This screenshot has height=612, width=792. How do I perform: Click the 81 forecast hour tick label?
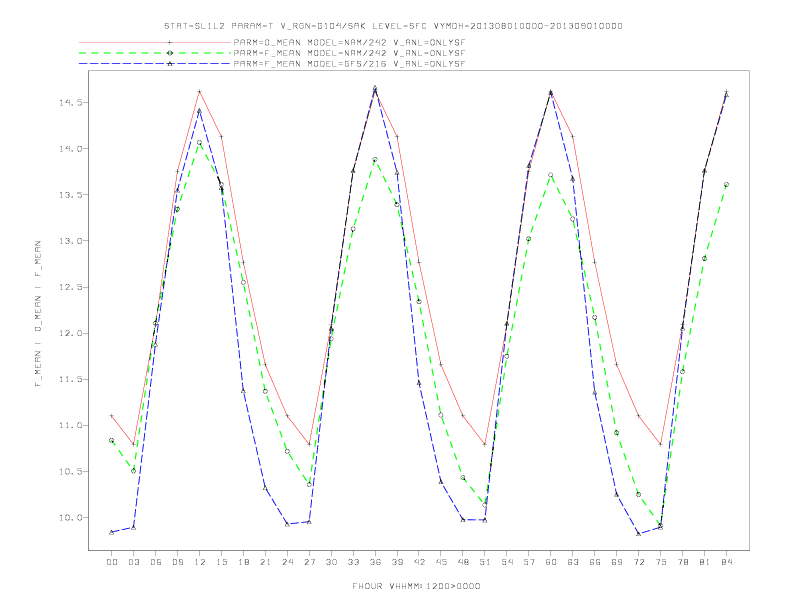click(705, 562)
